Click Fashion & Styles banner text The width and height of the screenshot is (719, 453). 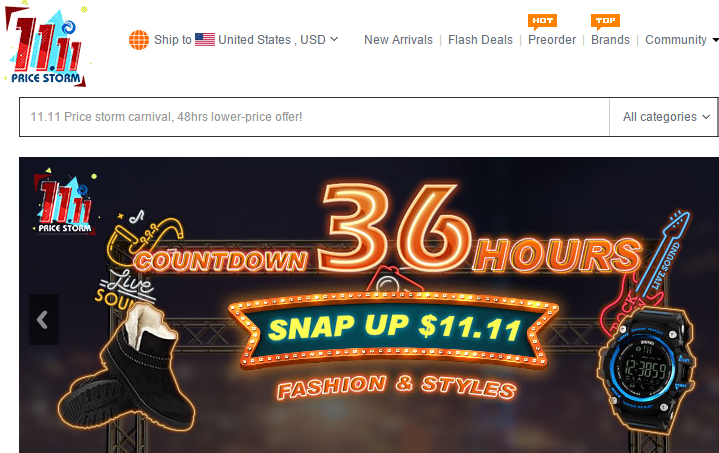pyautogui.click(x=397, y=387)
